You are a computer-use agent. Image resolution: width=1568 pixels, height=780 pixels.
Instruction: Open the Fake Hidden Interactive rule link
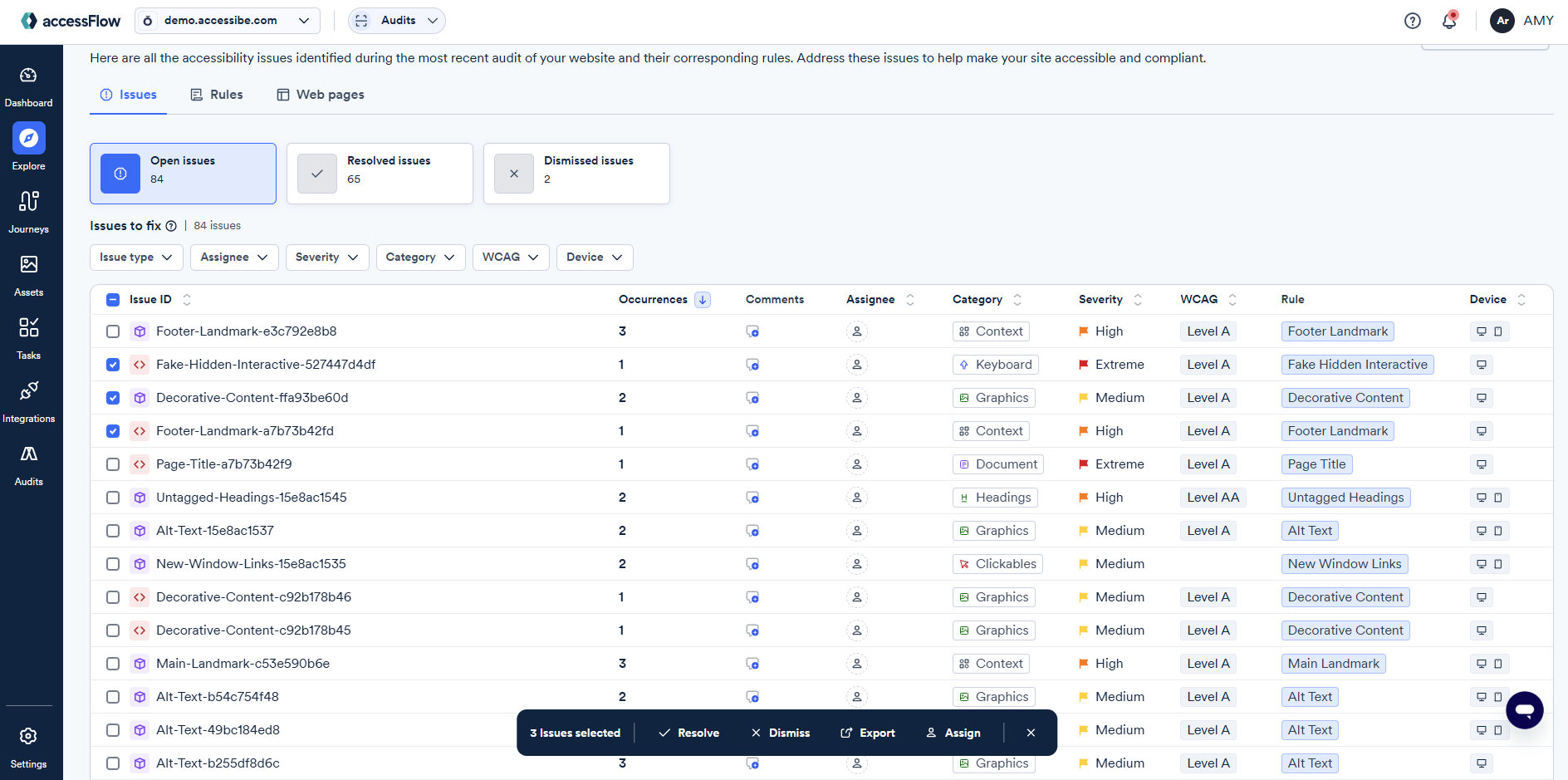click(1357, 365)
